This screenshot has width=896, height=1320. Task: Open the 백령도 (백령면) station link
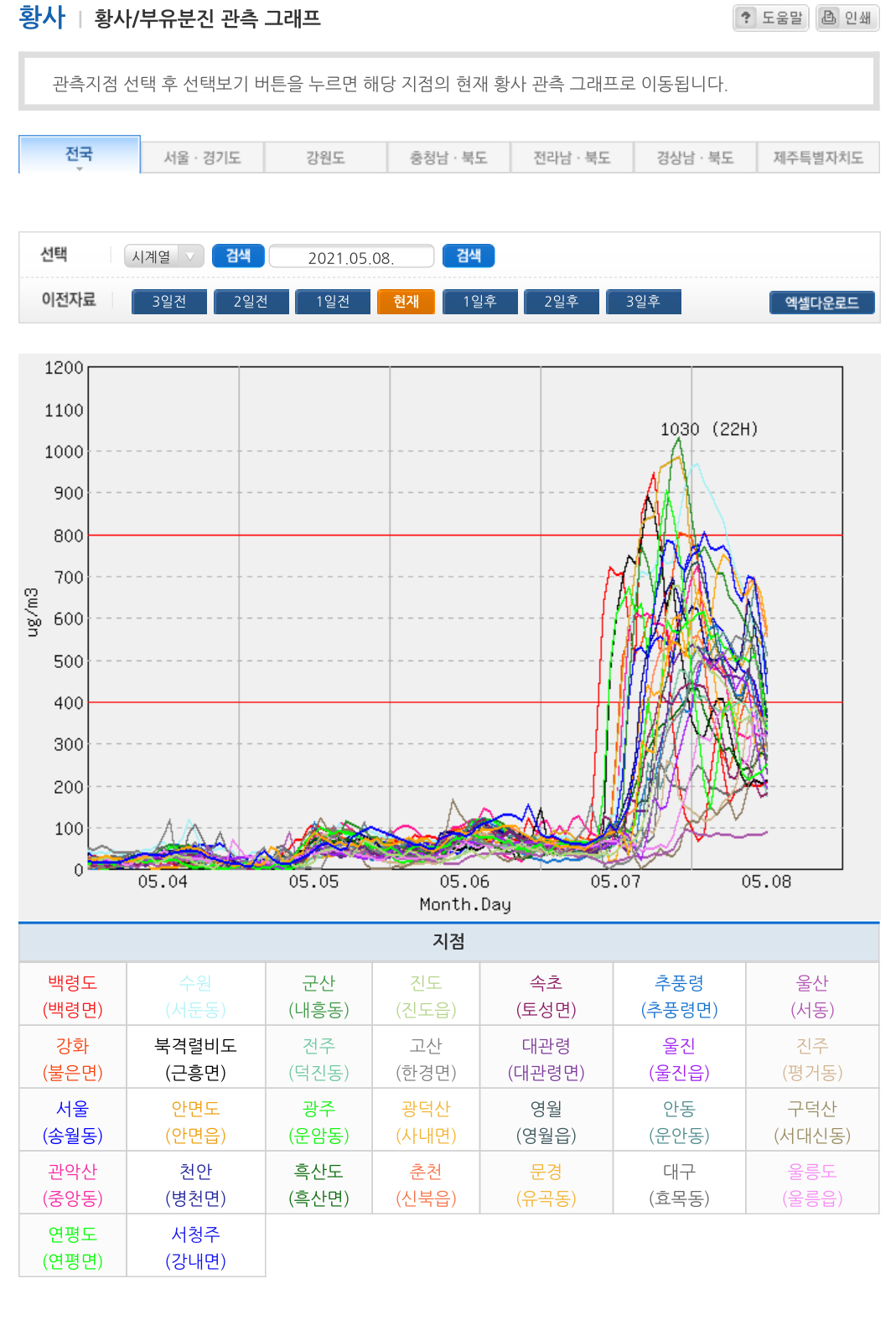tap(73, 995)
